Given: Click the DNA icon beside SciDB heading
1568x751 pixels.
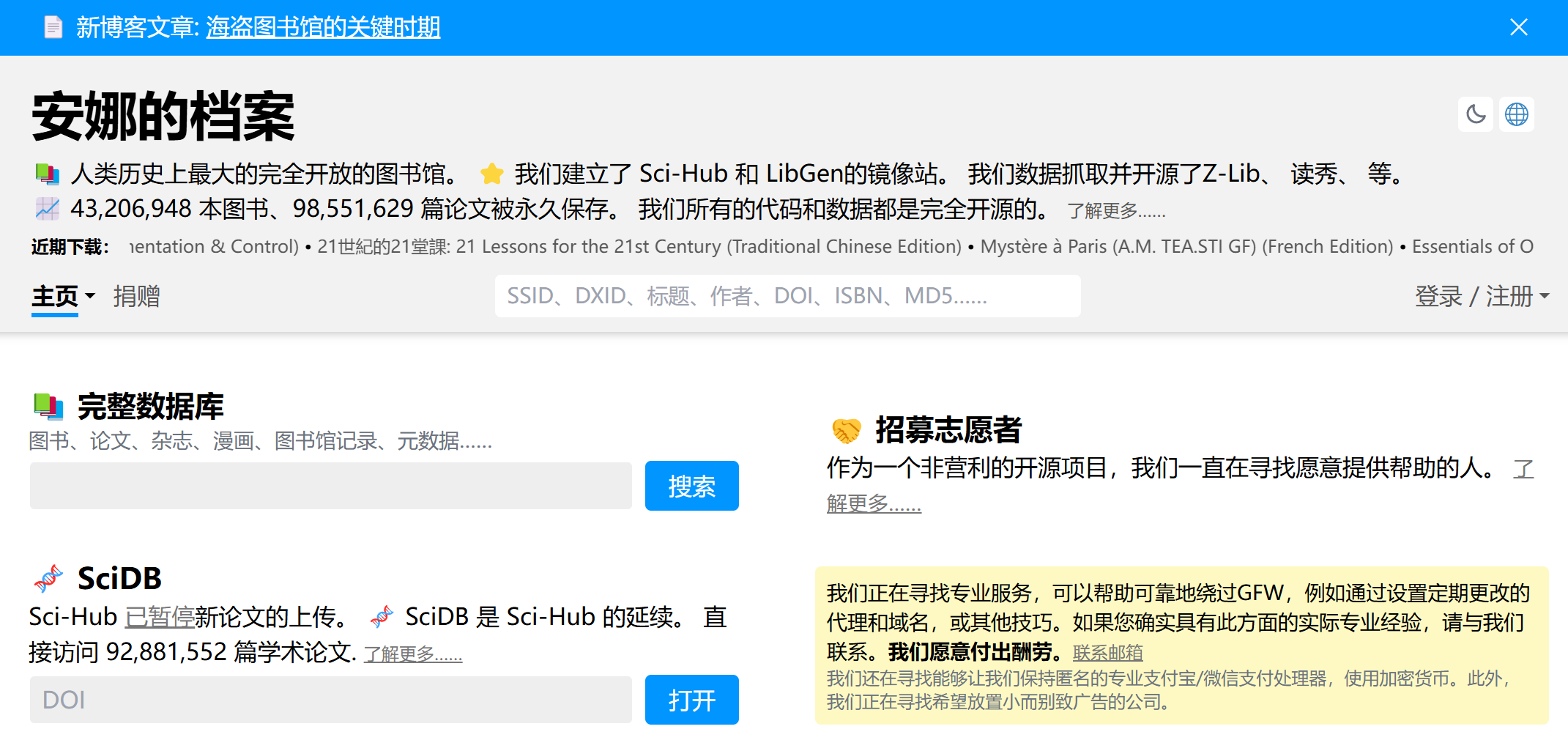Looking at the screenshot, I should (48, 579).
